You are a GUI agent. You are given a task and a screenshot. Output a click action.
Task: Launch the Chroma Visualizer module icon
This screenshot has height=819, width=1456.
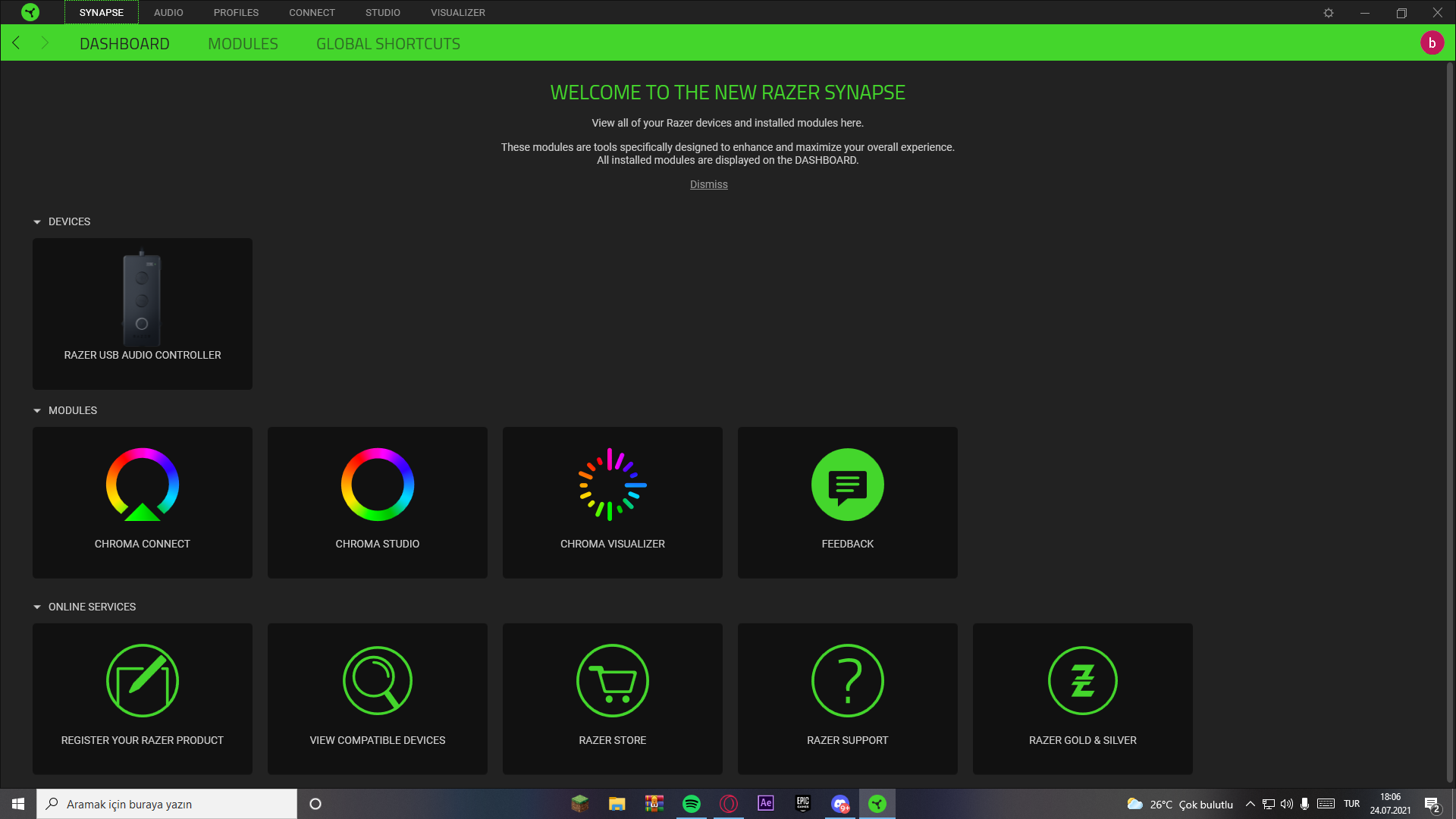[612, 485]
